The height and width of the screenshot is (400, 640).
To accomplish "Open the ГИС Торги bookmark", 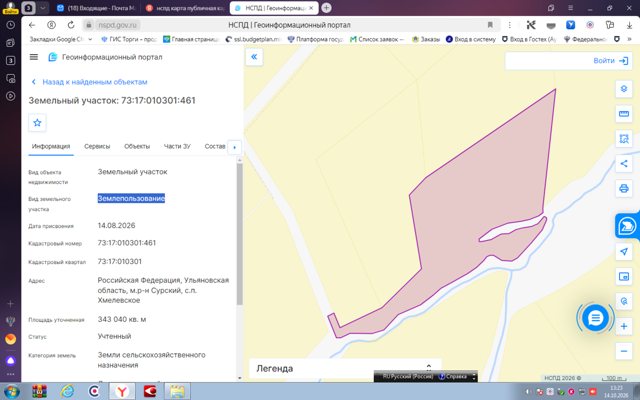I will [129, 39].
